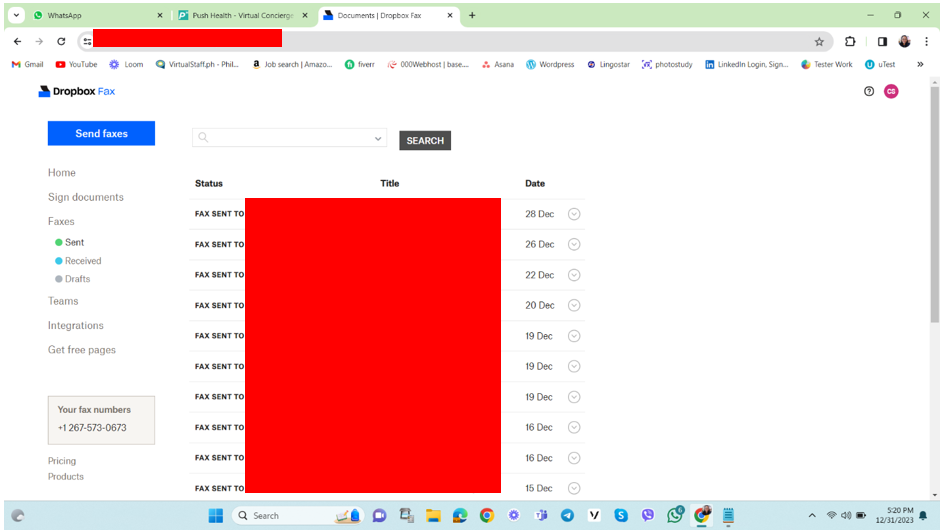This screenshot has height=532, width=945.
Task: Open Windows Start menu
Action: 216,516
